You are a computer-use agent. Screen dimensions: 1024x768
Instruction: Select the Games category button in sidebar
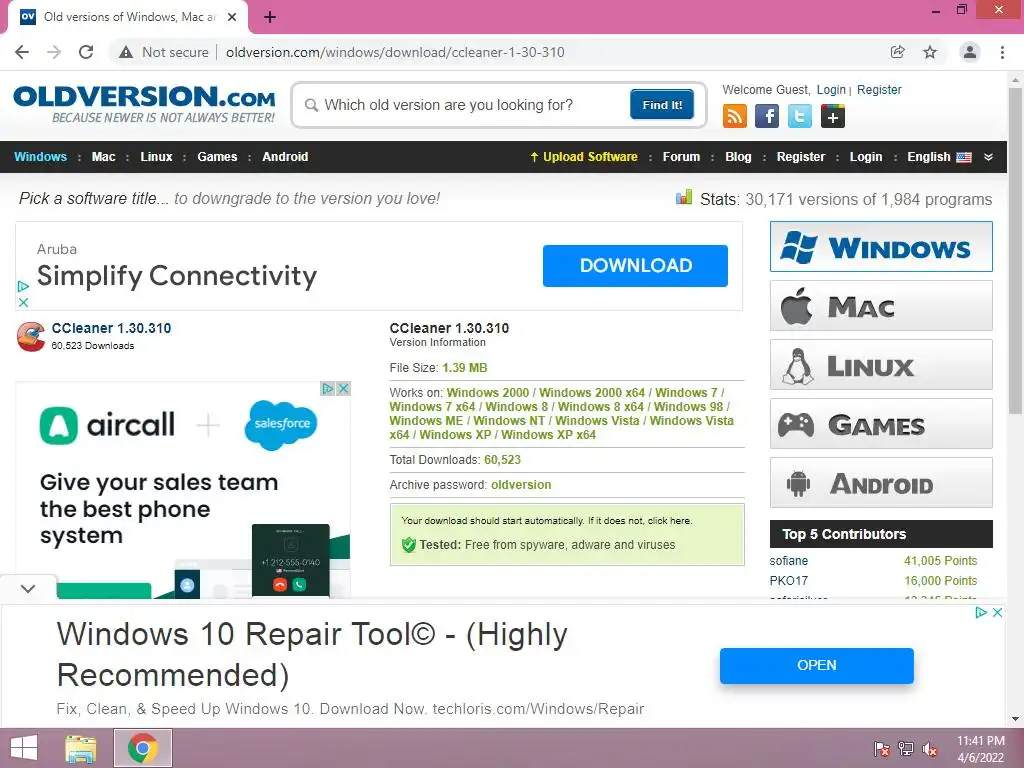(x=881, y=424)
